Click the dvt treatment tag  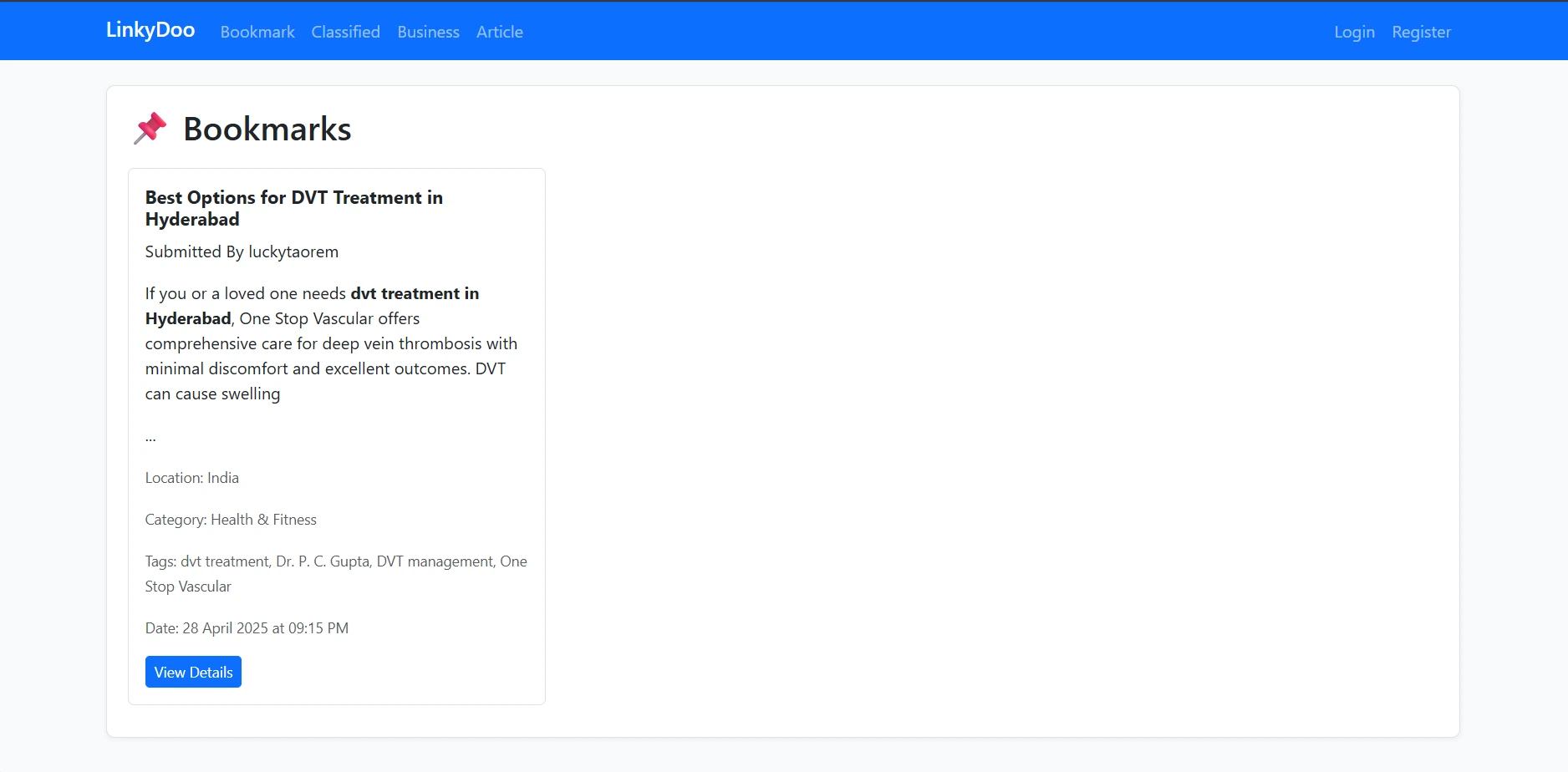(x=224, y=561)
